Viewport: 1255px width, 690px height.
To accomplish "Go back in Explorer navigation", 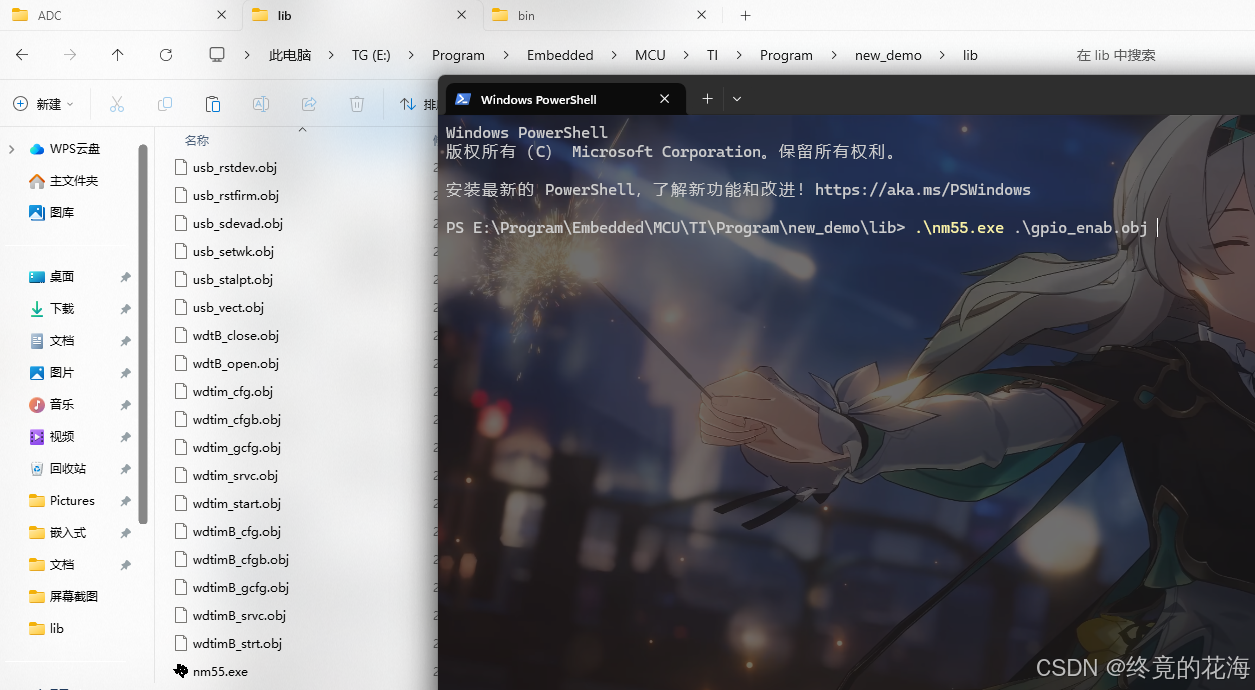I will [x=22, y=55].
